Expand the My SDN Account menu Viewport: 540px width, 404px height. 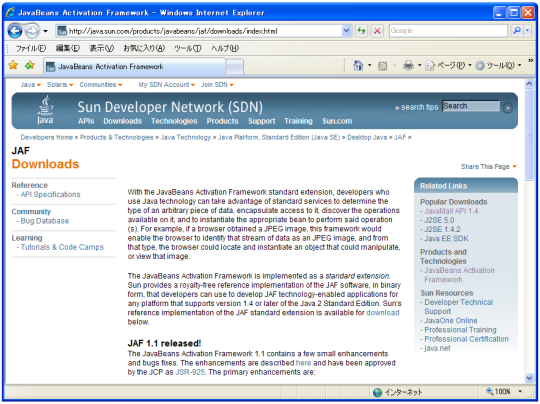tap(167, 85)
